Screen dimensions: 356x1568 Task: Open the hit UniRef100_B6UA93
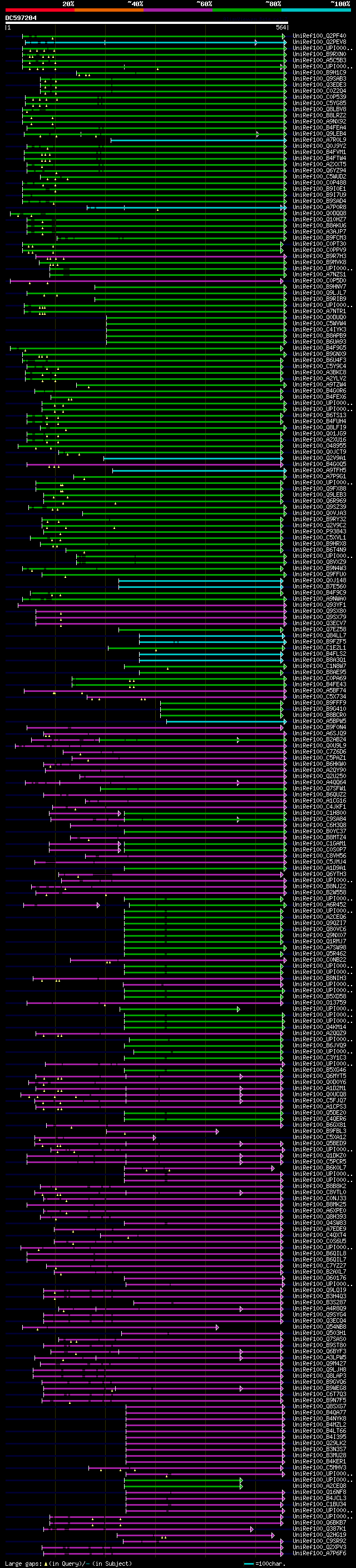coord(319,342)
